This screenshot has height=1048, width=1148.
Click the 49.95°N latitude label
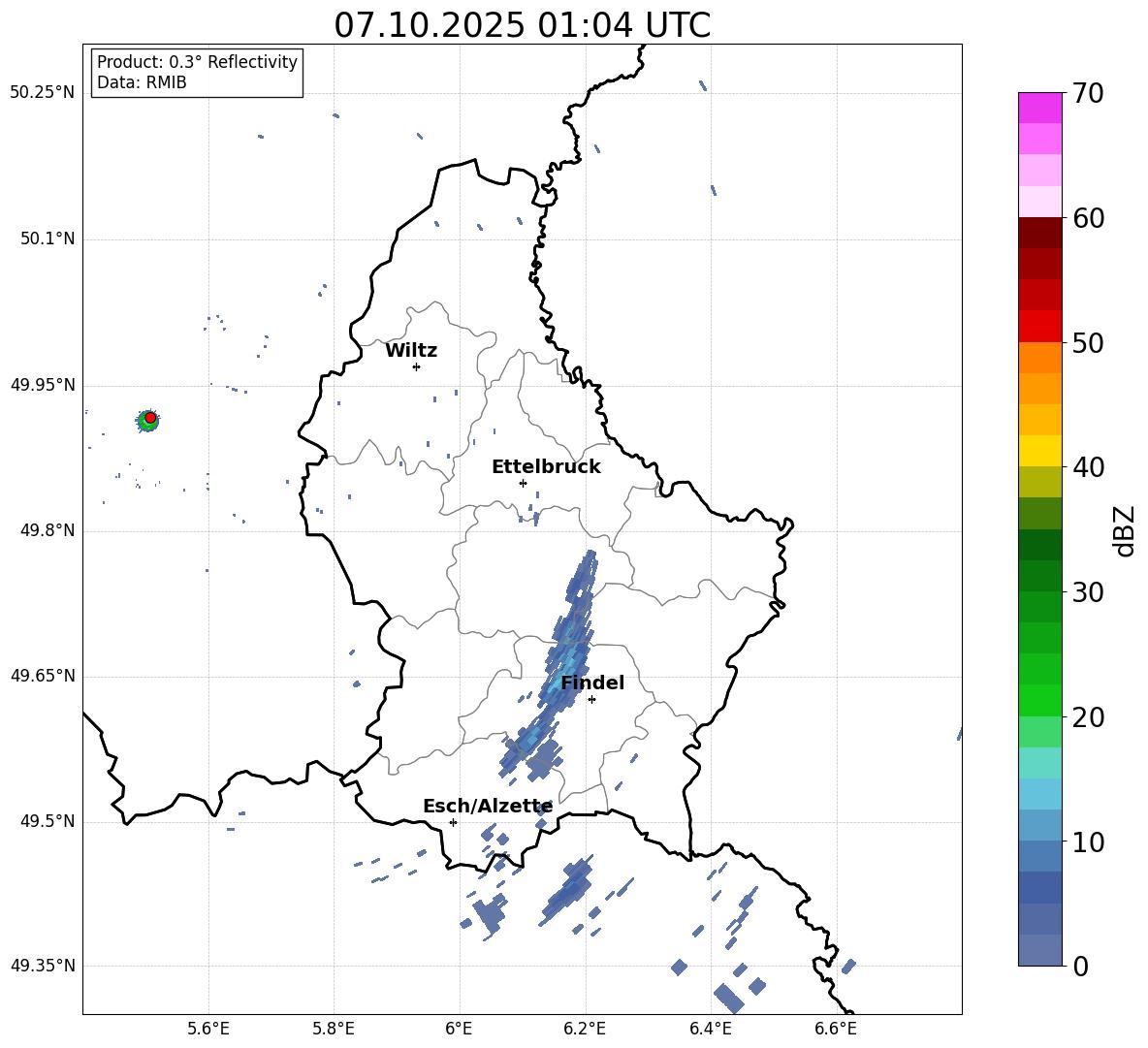click(43, 385)
